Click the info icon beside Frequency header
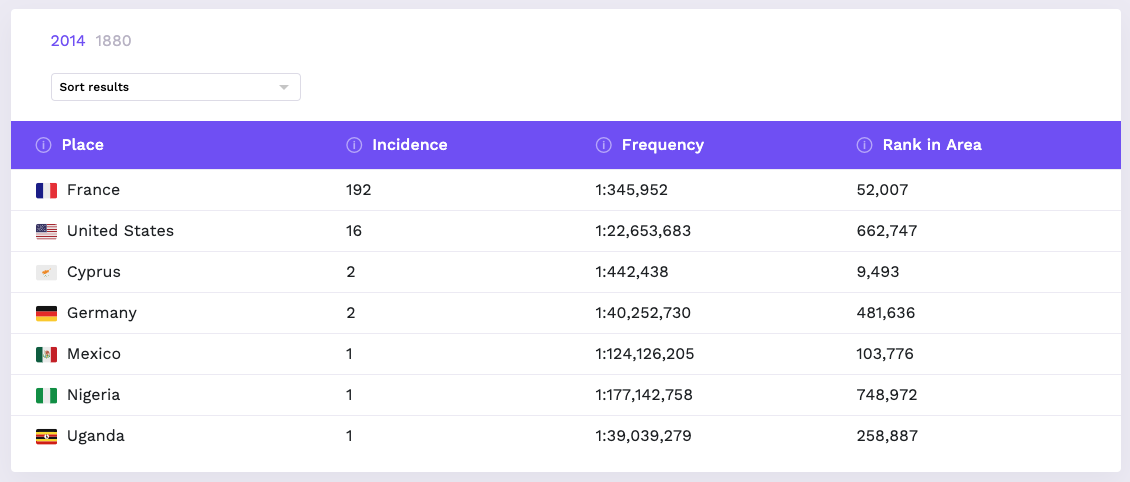 [x=603, y=145]
